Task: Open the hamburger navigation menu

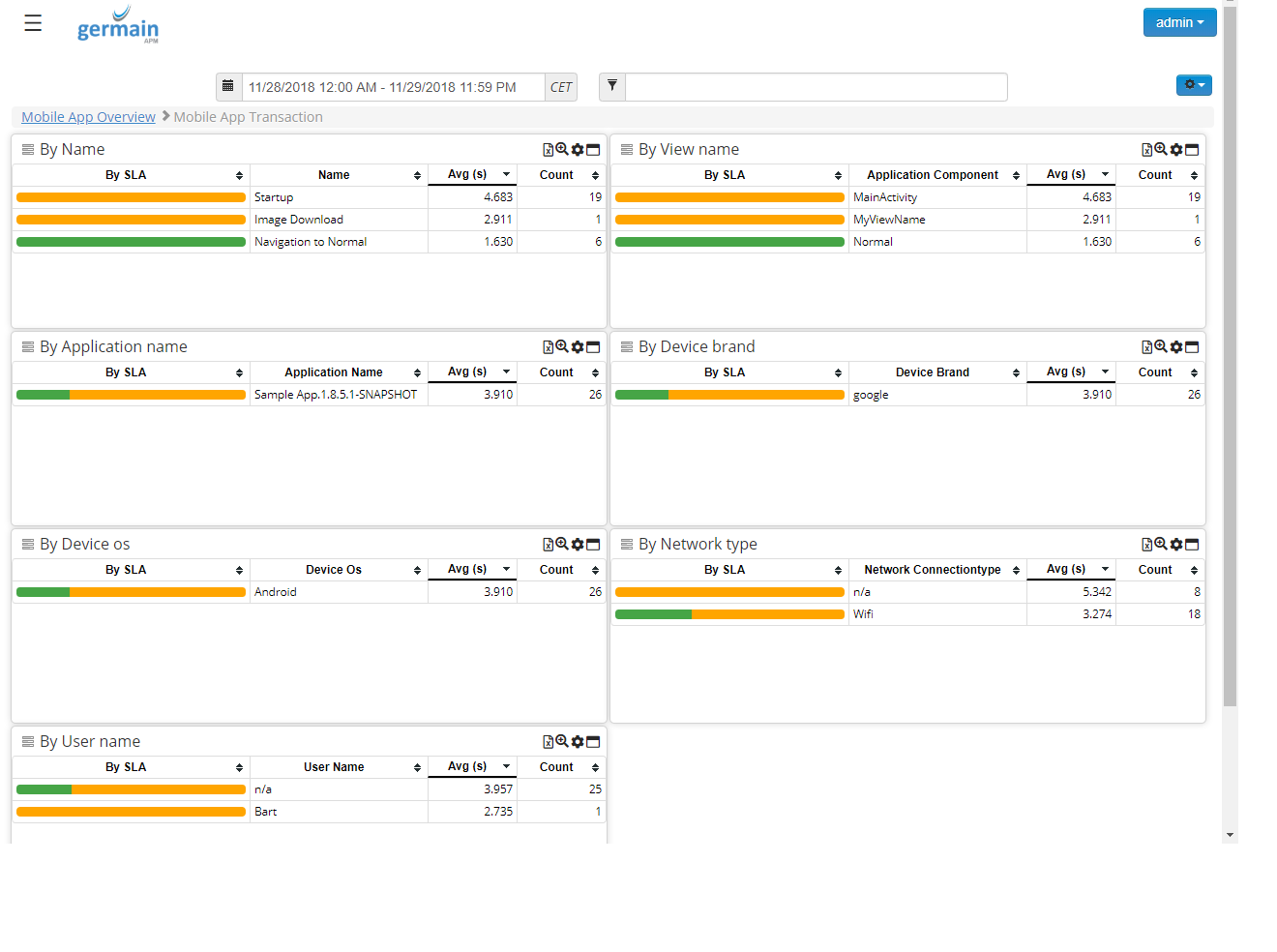Action: (33, 23)
